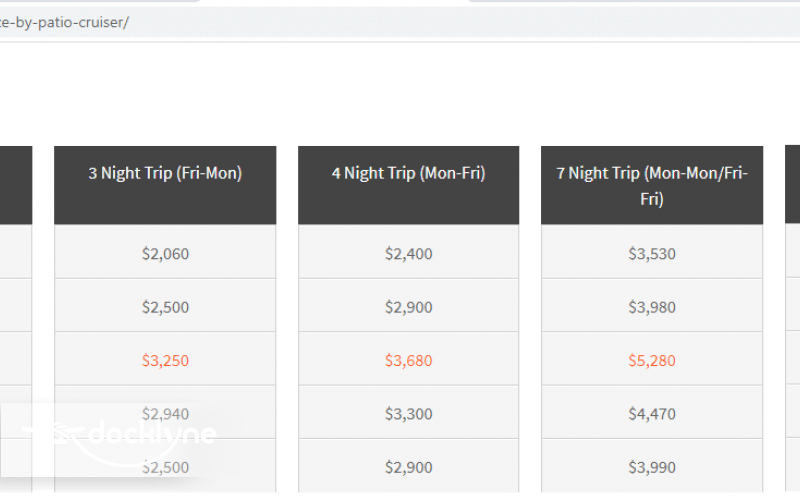Select the 3 Night Trip (Fri-Mon) header
800x500 pixels.
tap(165, 173)
